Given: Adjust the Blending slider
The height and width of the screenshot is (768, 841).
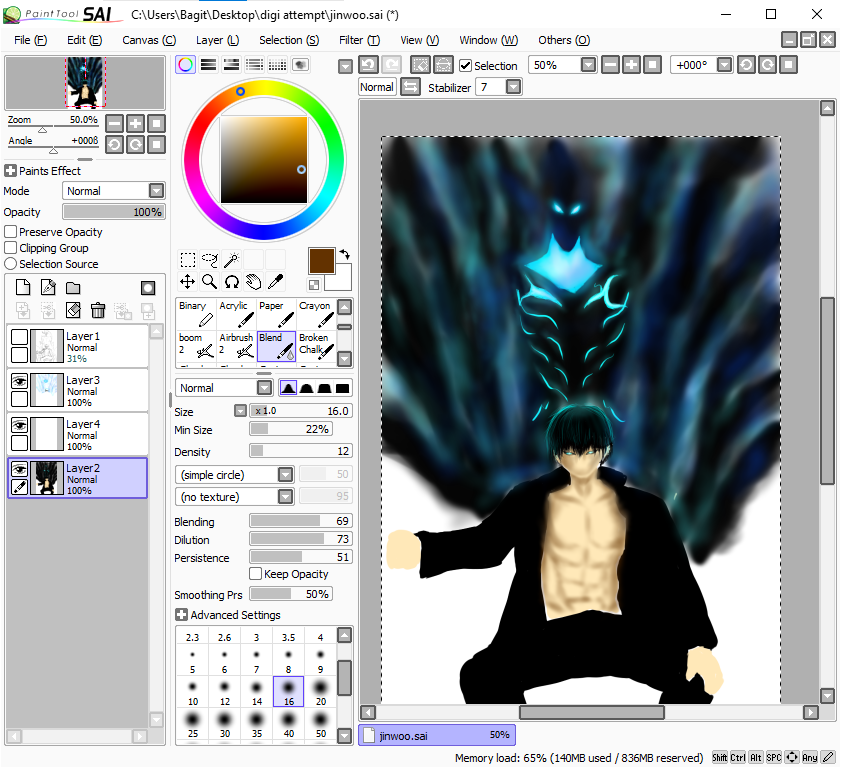Looking at the screenshot, I should coord(300,521).
